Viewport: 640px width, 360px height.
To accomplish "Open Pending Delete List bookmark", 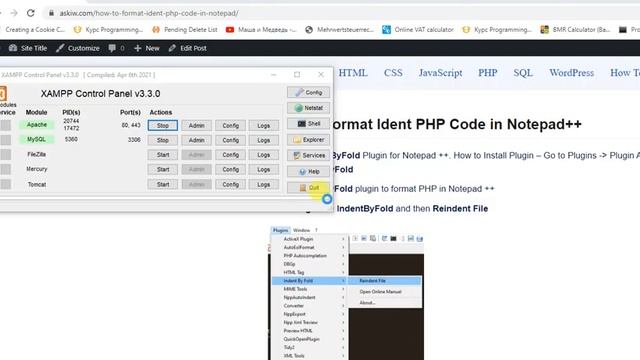I will coord(185,30).
